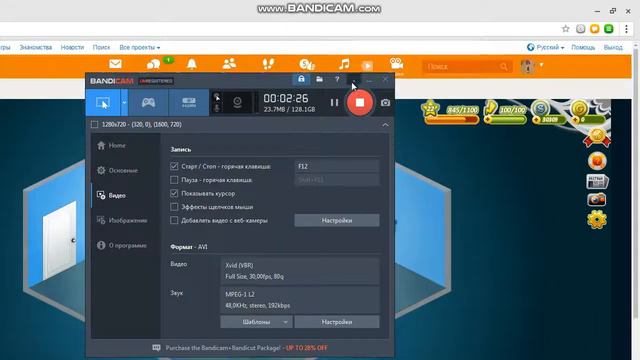Open music note icon
640x360 pixels.
coord(344,64)
